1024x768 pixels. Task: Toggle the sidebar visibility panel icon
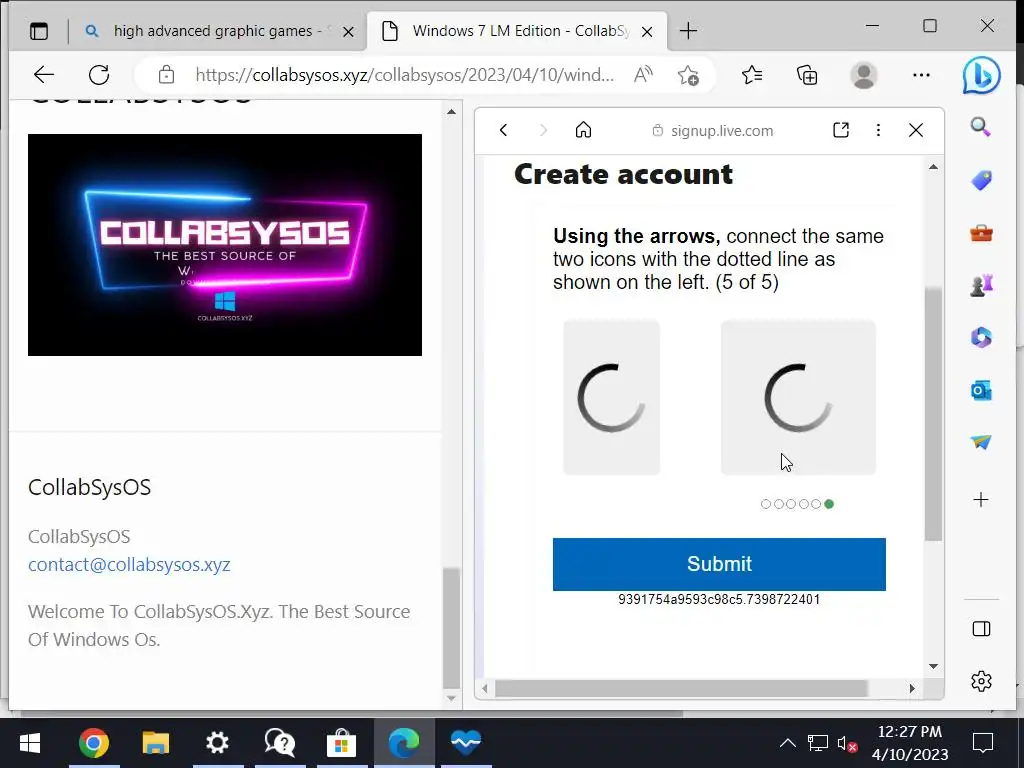click(x=981, y=629)
